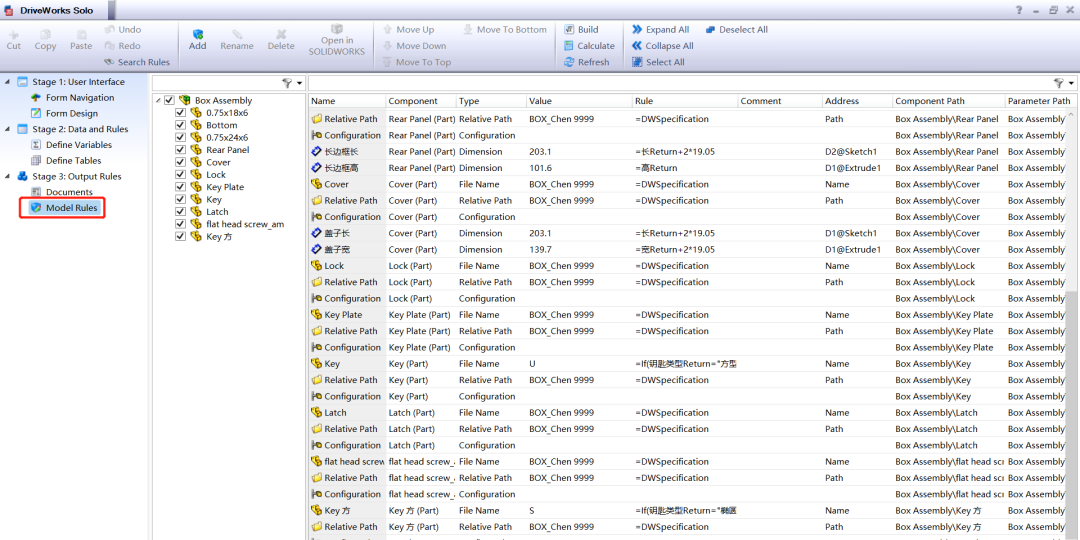This screenshot has height=540, width=1080.
Task: Collapse the Box Assembly tree node
Action: click(158, 101)
